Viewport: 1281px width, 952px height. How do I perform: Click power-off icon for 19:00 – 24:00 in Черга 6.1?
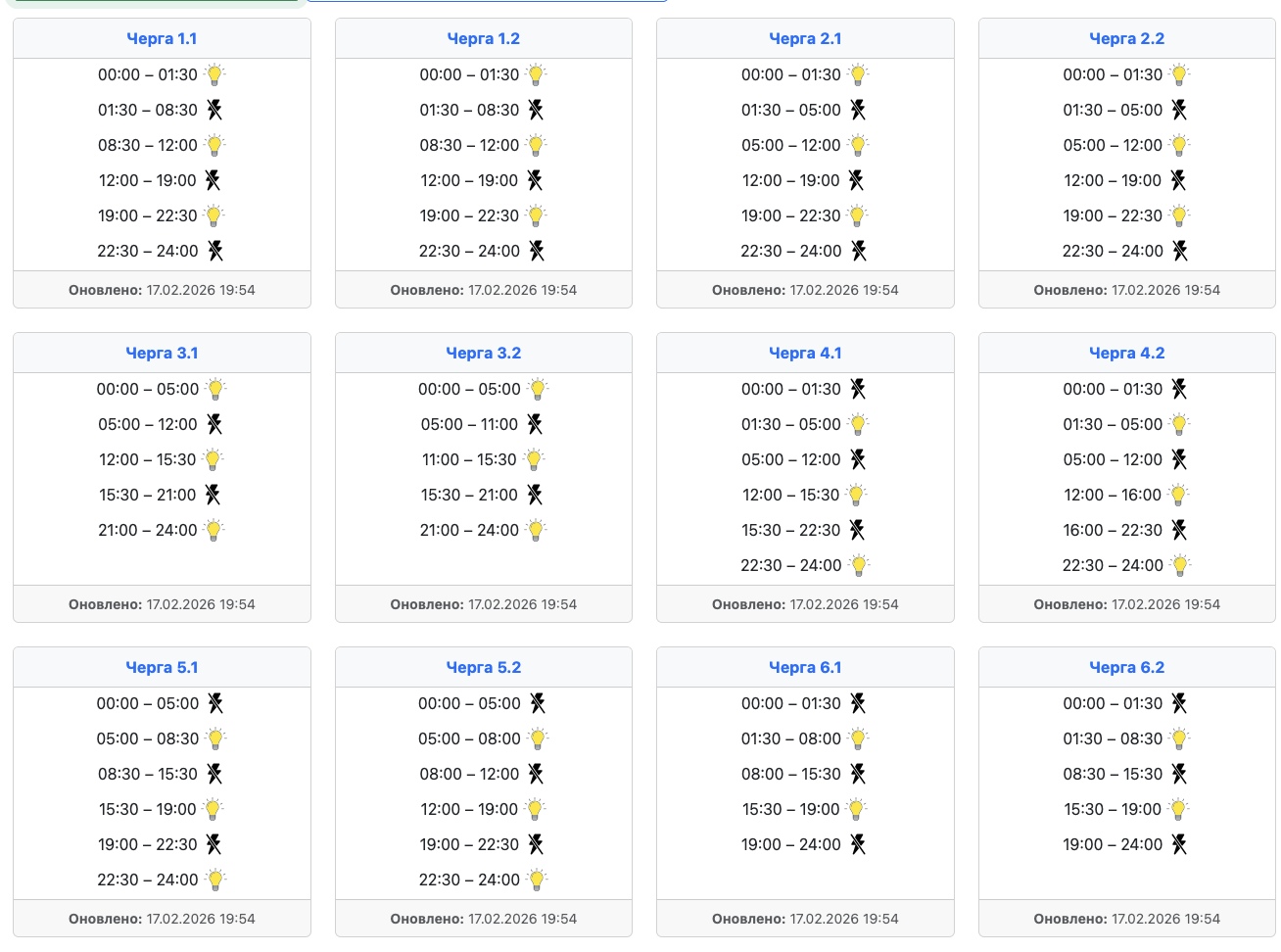point(857,844)
